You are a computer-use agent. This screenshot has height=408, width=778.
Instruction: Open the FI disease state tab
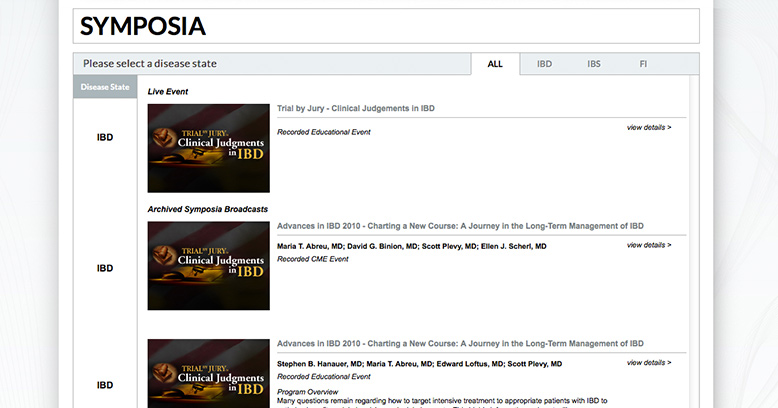[x=643, y=64]
